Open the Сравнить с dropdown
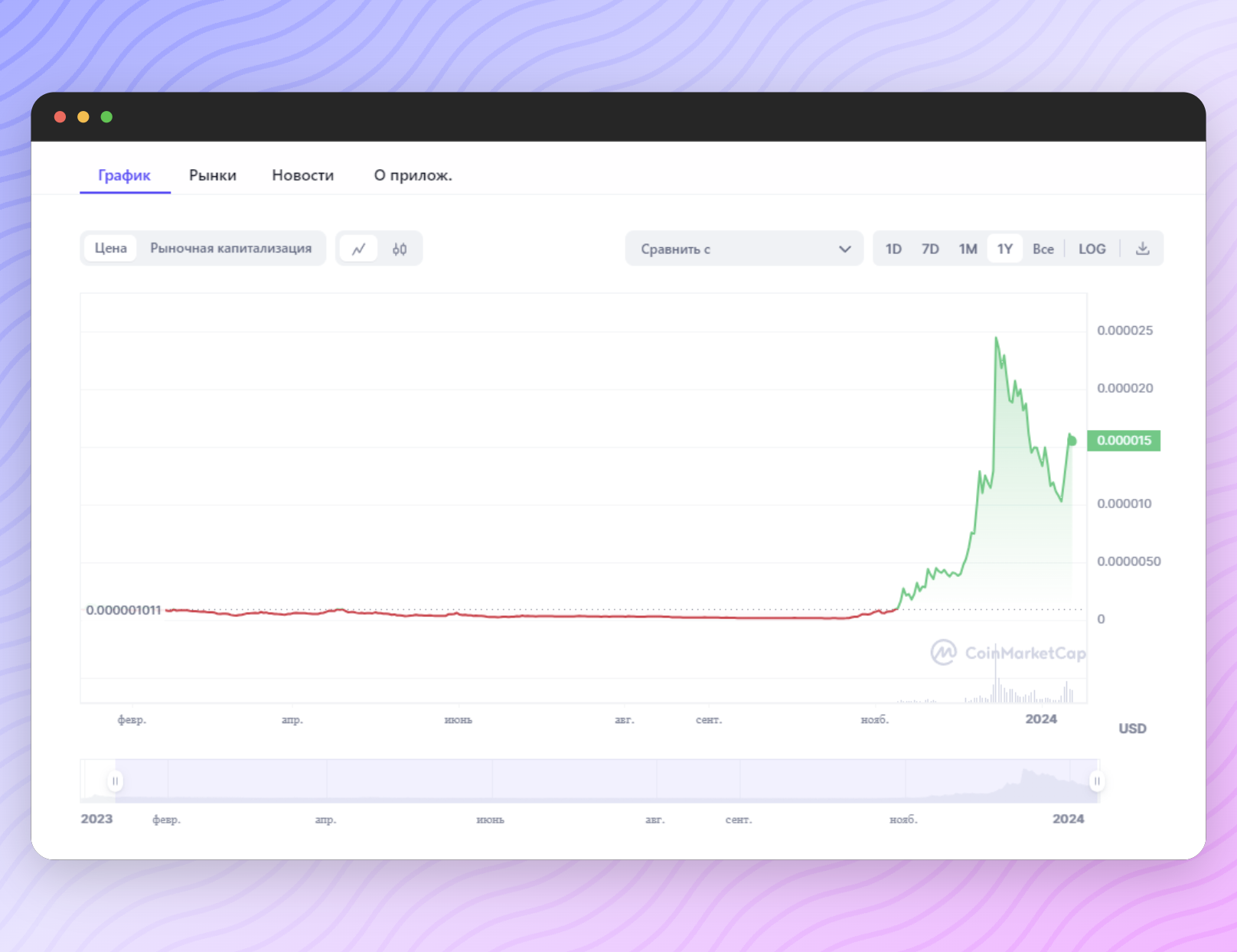The width and height of the screenshot is (1237, 952). tap(744, 249)
